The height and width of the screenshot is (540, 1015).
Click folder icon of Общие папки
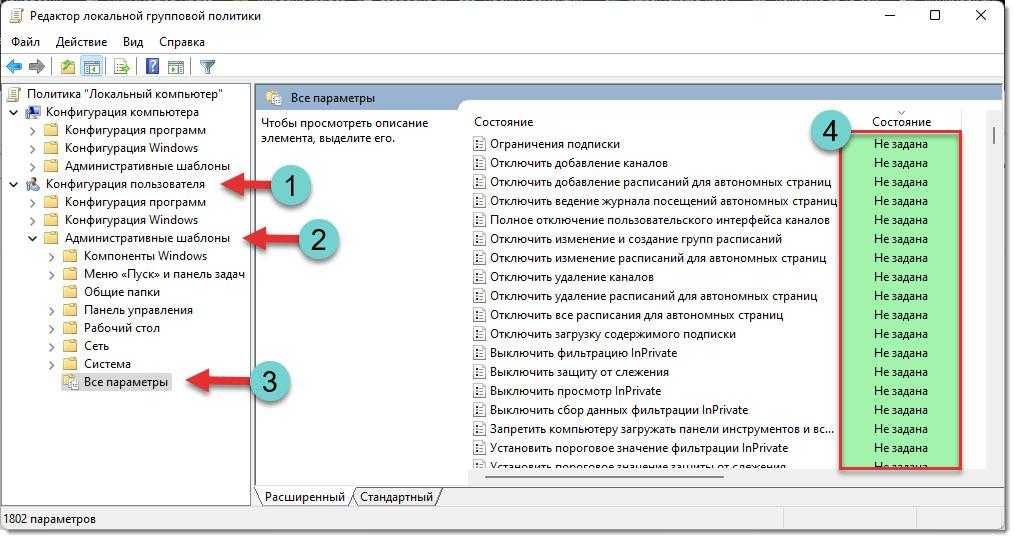pos(71,292)
